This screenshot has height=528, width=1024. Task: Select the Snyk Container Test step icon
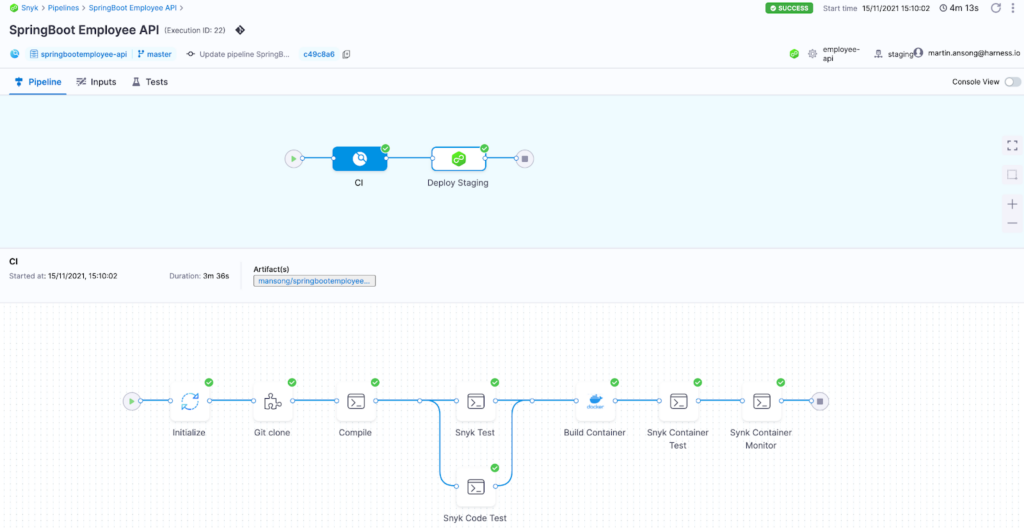pos(679,401)
